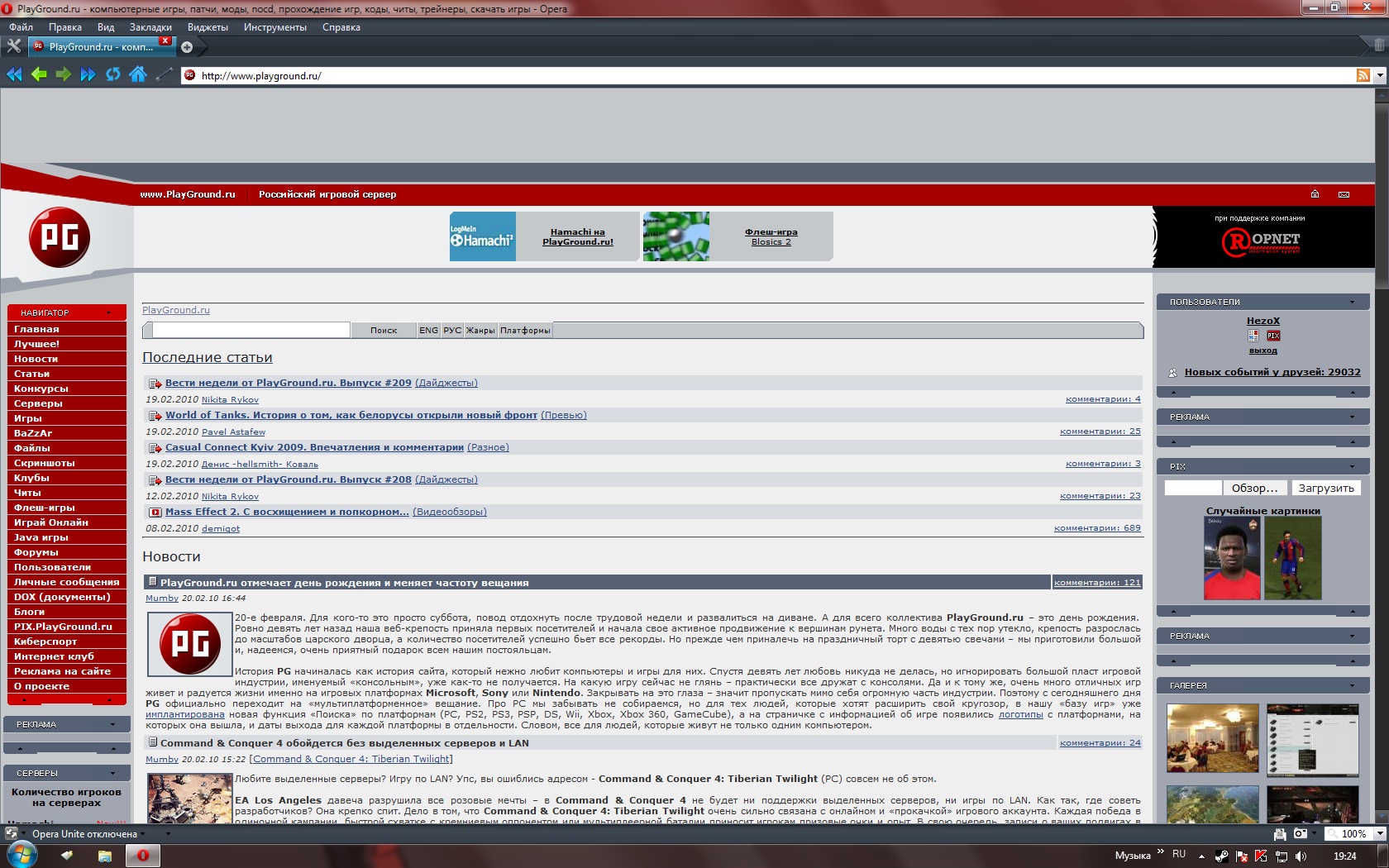
Task: Click the Steam tray icon
Action: click(1221, 856)
